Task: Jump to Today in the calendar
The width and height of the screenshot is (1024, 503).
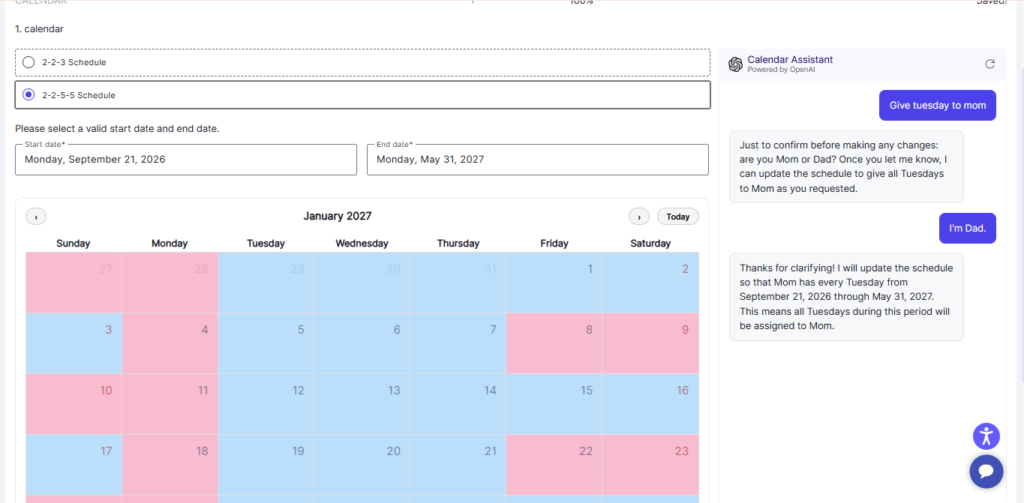Action: tap(678, 216)
